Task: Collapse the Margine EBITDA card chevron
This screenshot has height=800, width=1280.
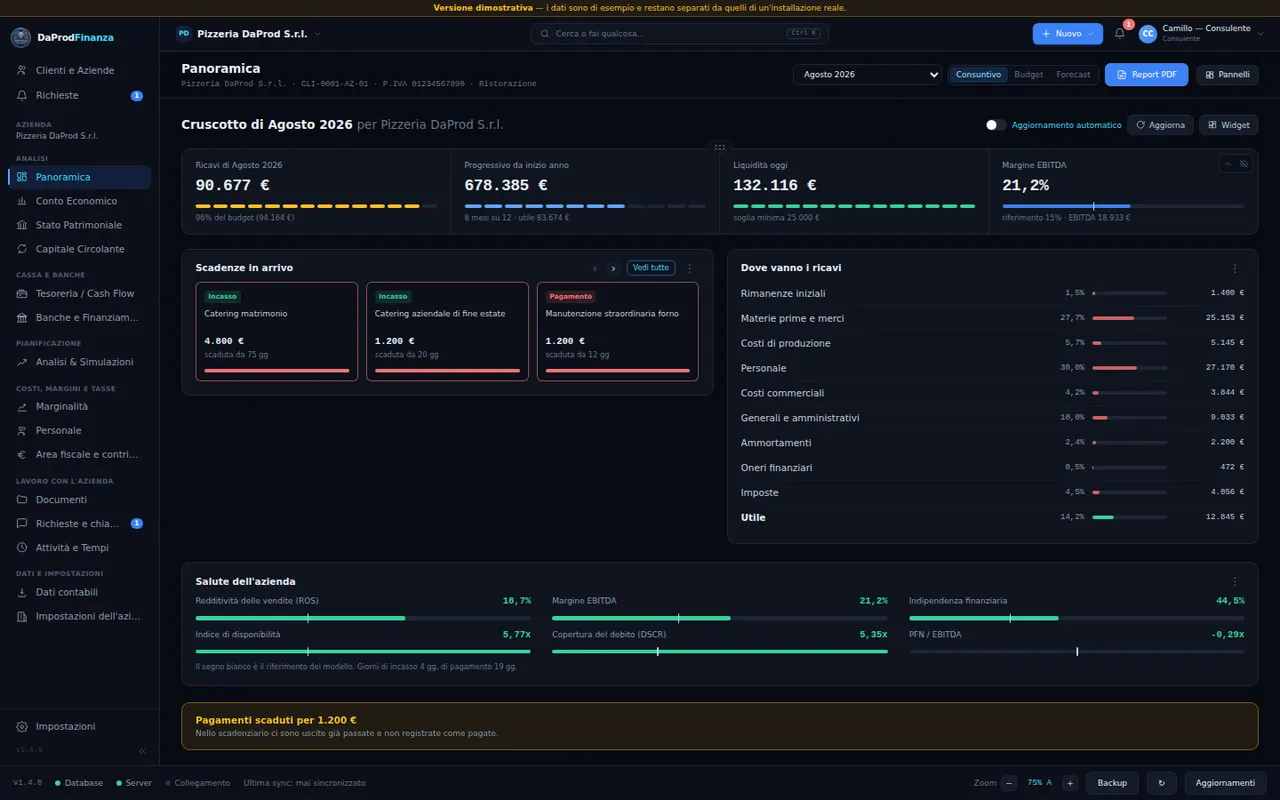Action: pos(1228,164)
